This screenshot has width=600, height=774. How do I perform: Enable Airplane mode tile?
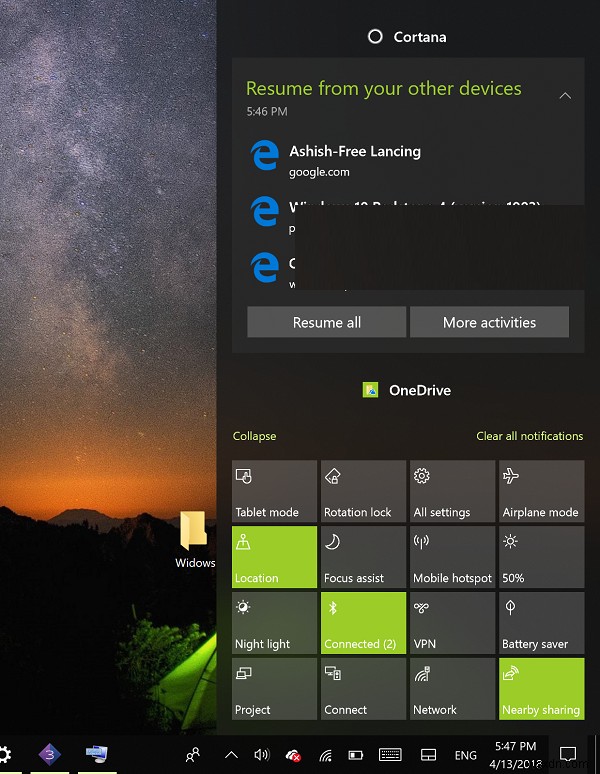pos(542,491)
